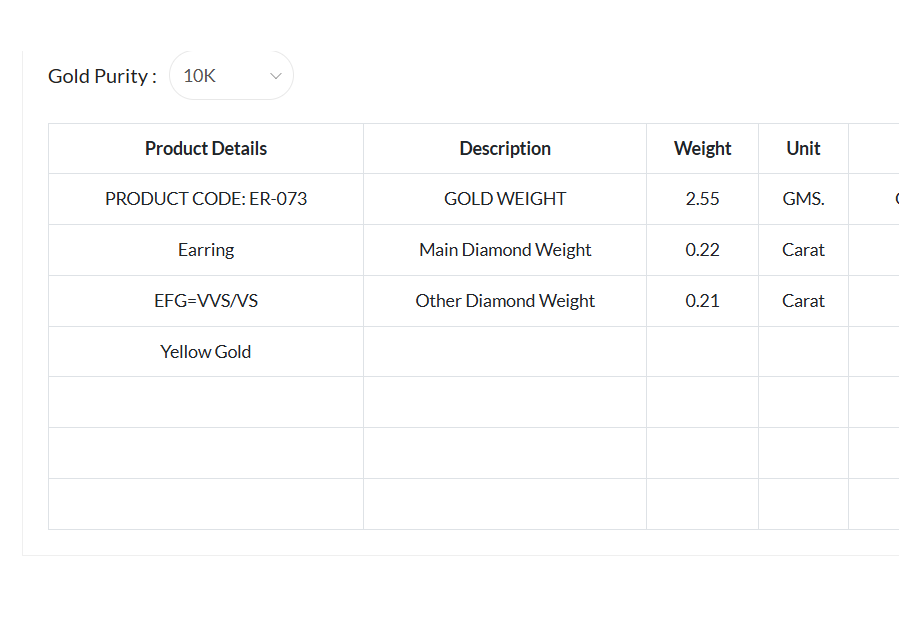Viewport: 899px width, 635px height.
Task: Click the 2.55 gold weight value
Action: pyautogui.click(x=702, y=199)
